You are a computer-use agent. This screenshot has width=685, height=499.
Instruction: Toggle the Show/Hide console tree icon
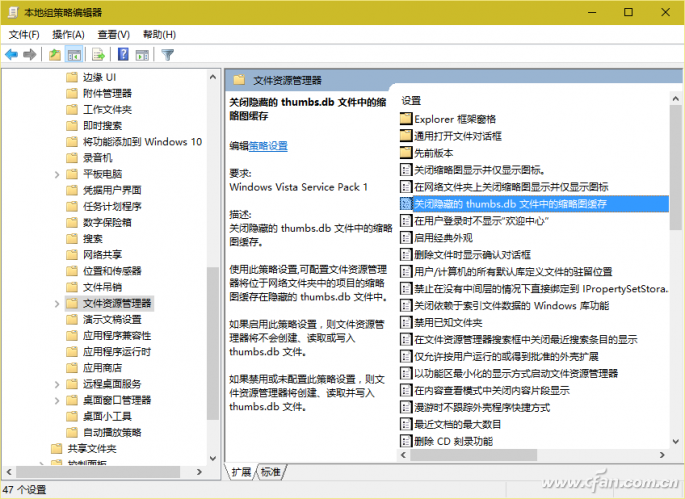point(75,55)
